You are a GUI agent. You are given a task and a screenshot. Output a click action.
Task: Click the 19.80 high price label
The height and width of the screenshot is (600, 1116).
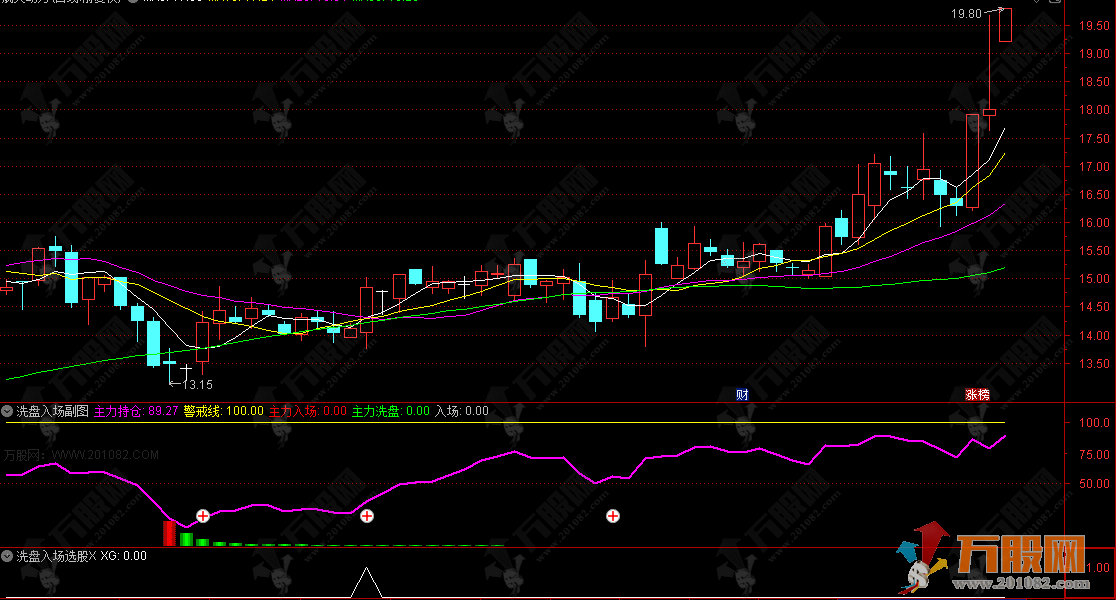pyautogui.click(x=966, y=14)
